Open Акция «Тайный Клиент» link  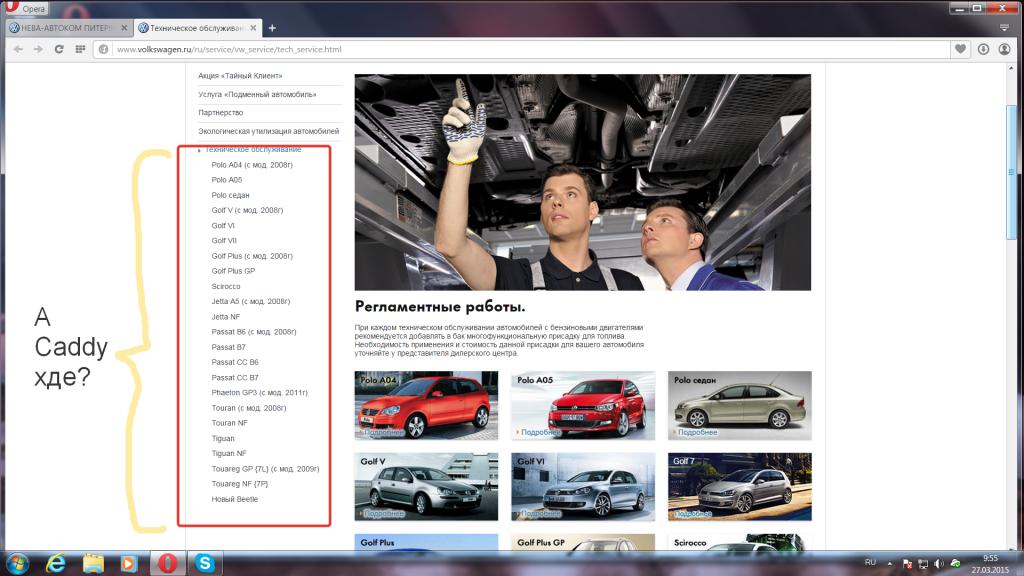[x=240, y=76]
